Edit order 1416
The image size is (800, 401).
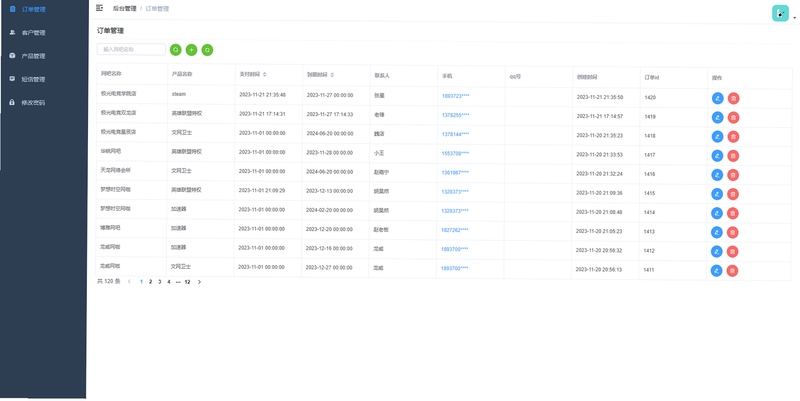(x=717, y=175)
